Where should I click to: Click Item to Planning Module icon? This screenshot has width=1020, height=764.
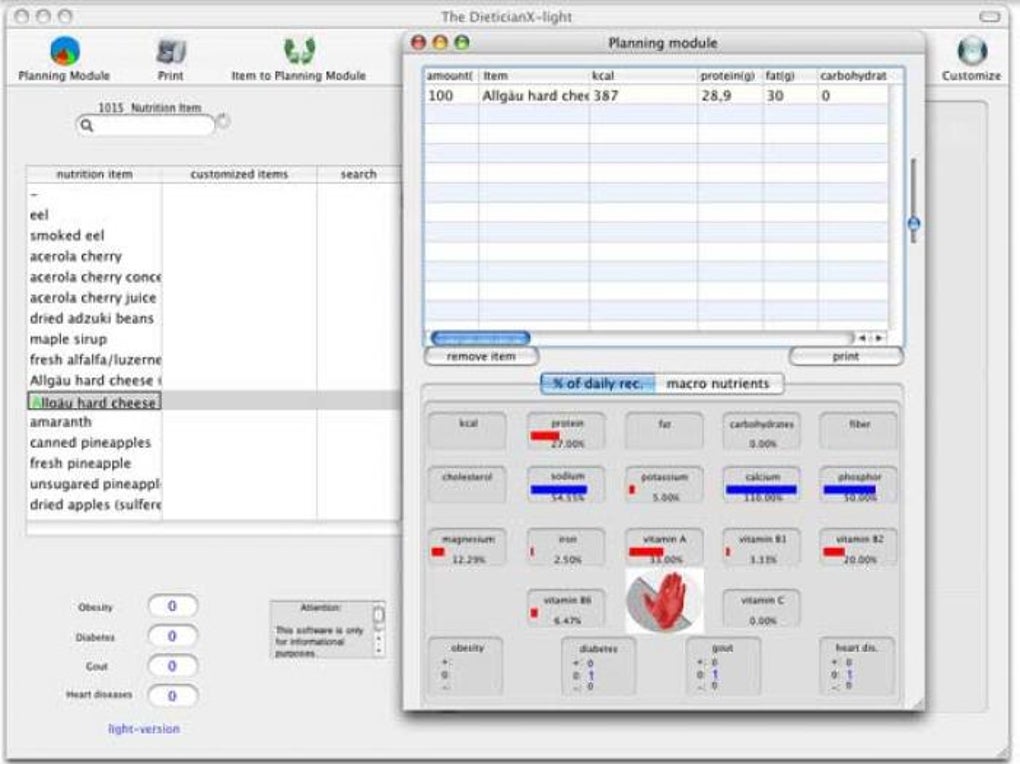tap(299, 51)
